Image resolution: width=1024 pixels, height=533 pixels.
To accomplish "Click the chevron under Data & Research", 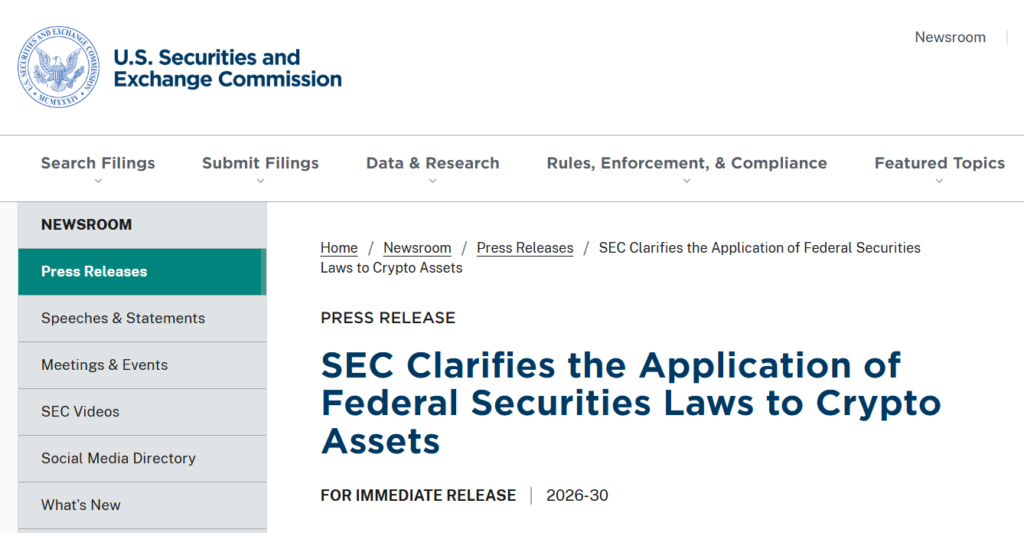I will point(432,181).
